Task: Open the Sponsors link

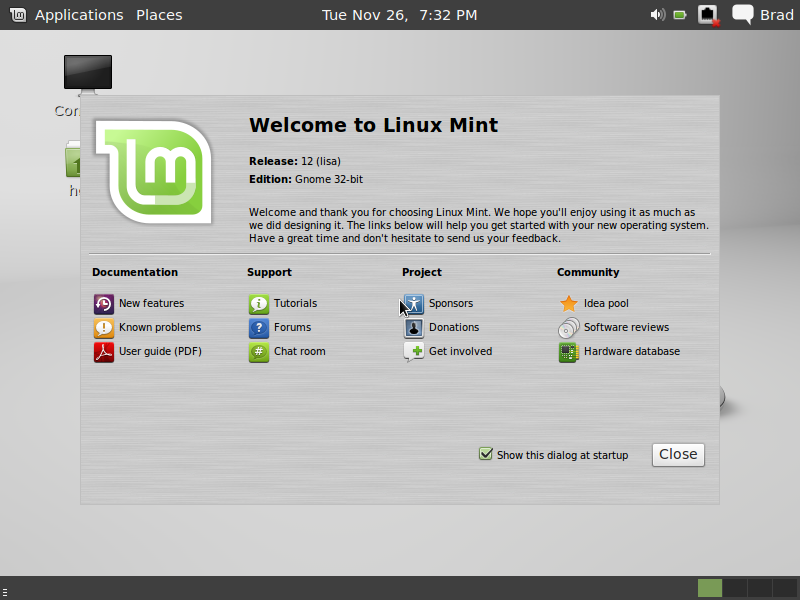Action: pos(451,303)
